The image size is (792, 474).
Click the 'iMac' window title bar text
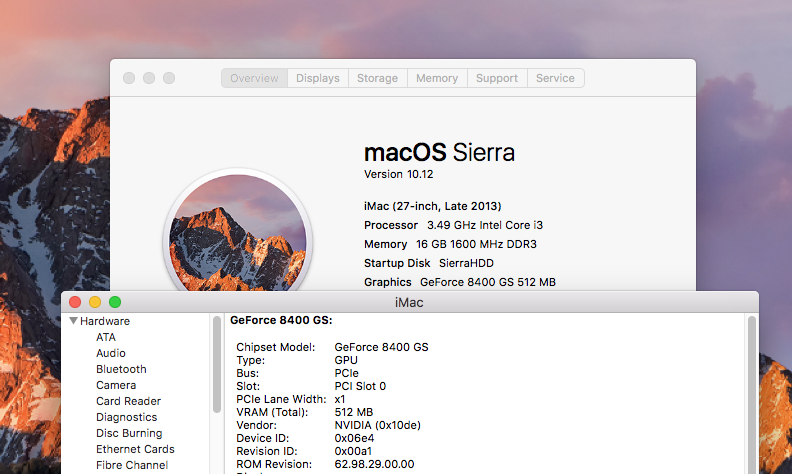point(409,303)
